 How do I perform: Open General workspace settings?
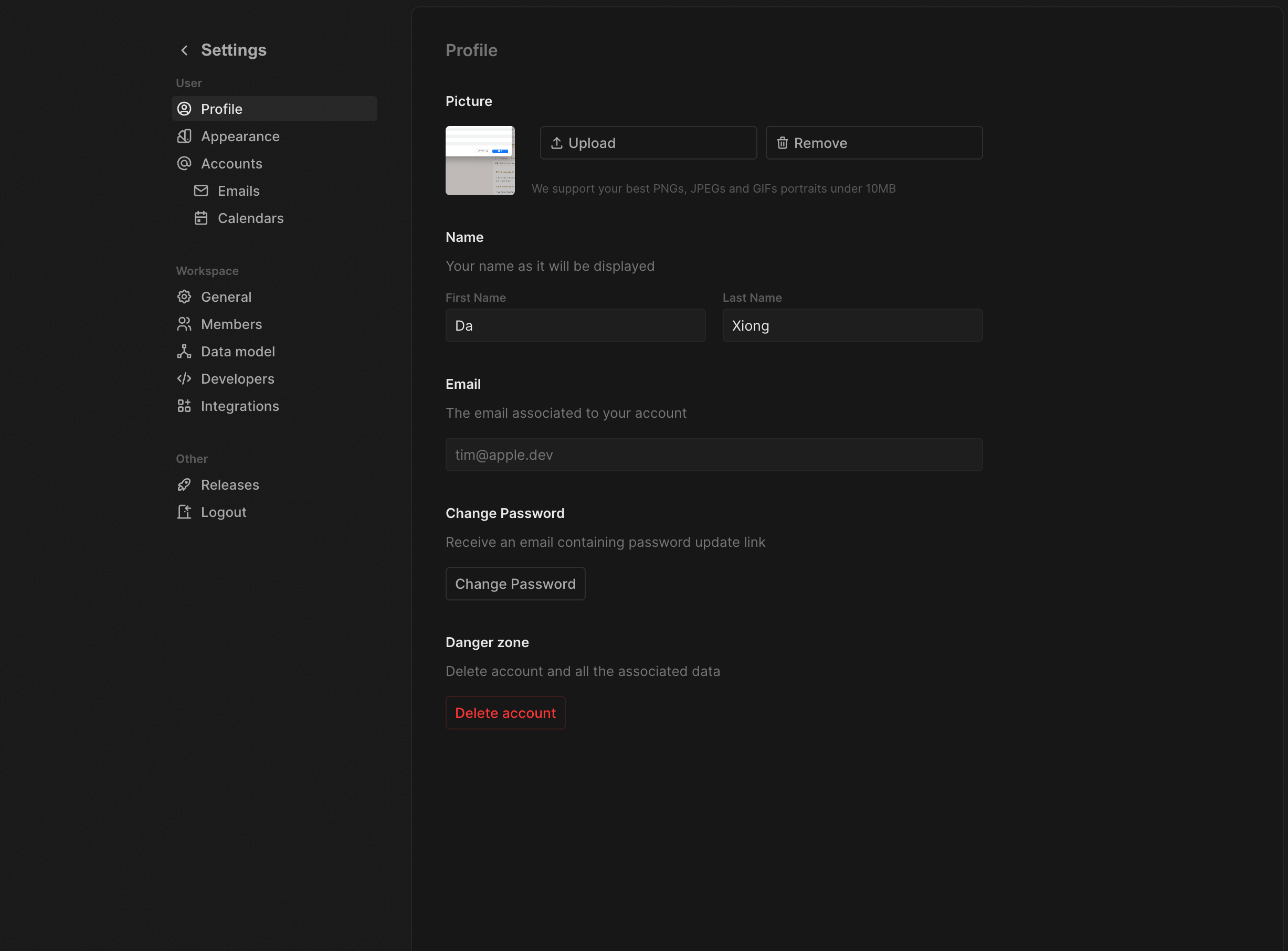(275, 297)
